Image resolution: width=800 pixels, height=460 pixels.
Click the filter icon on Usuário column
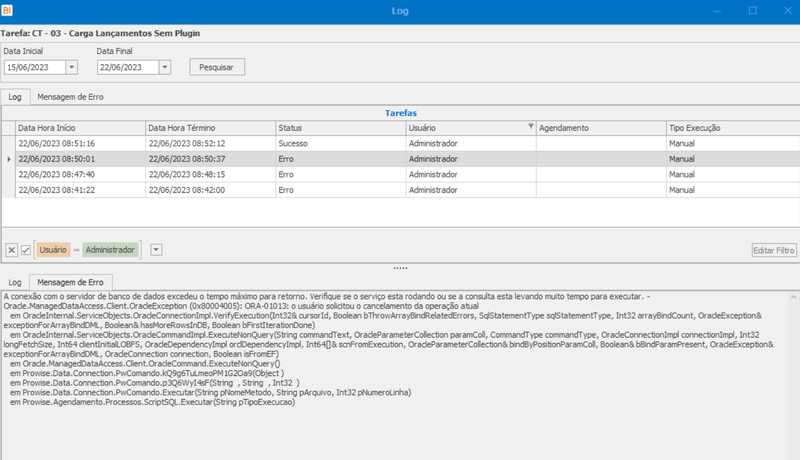(x=531, y=126)
